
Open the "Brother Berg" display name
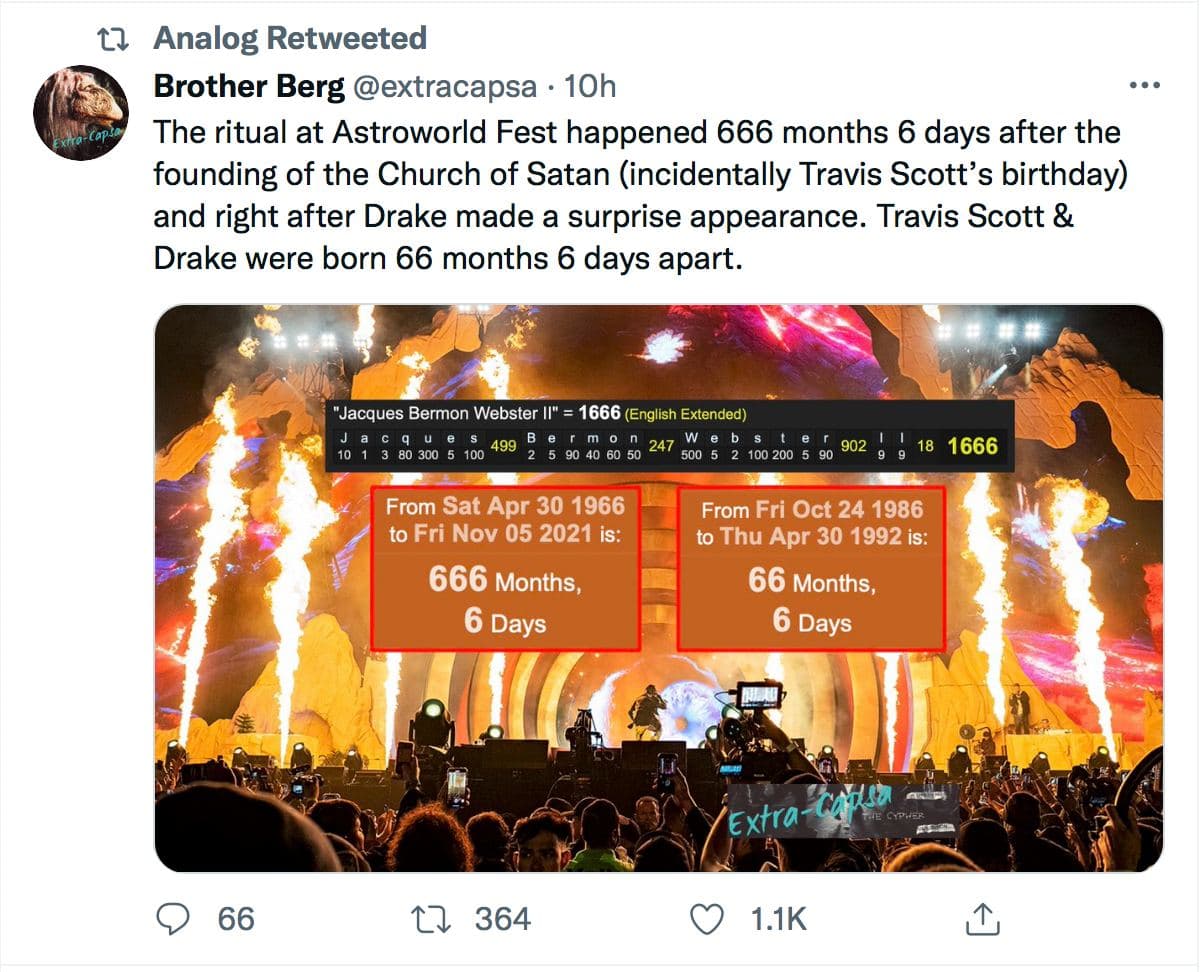click(x=249, y=87)
